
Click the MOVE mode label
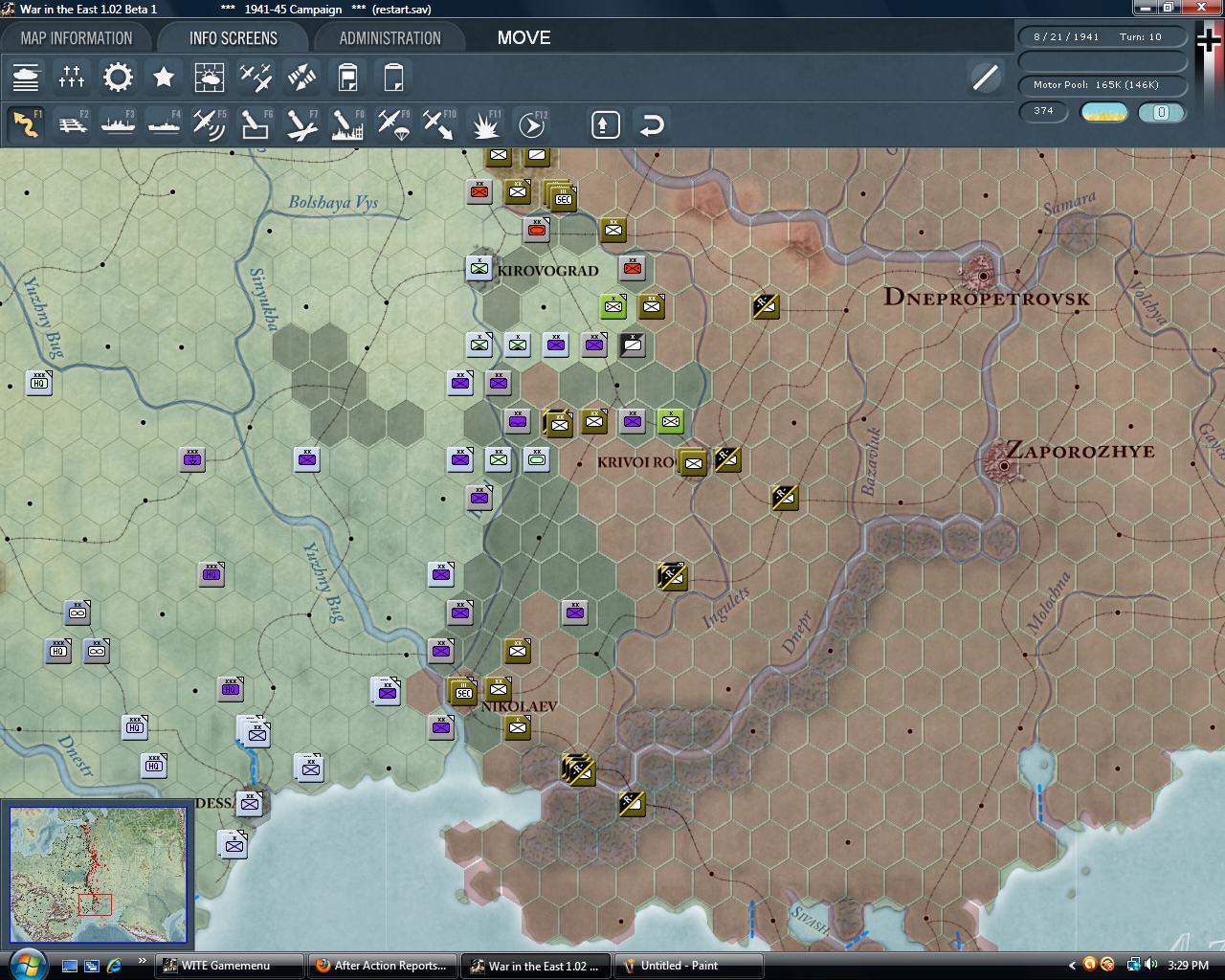pyautogui.click(x=523, y=38)
